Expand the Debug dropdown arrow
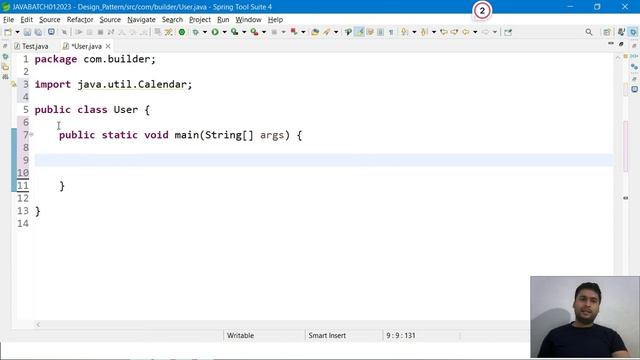 (204, 32)
